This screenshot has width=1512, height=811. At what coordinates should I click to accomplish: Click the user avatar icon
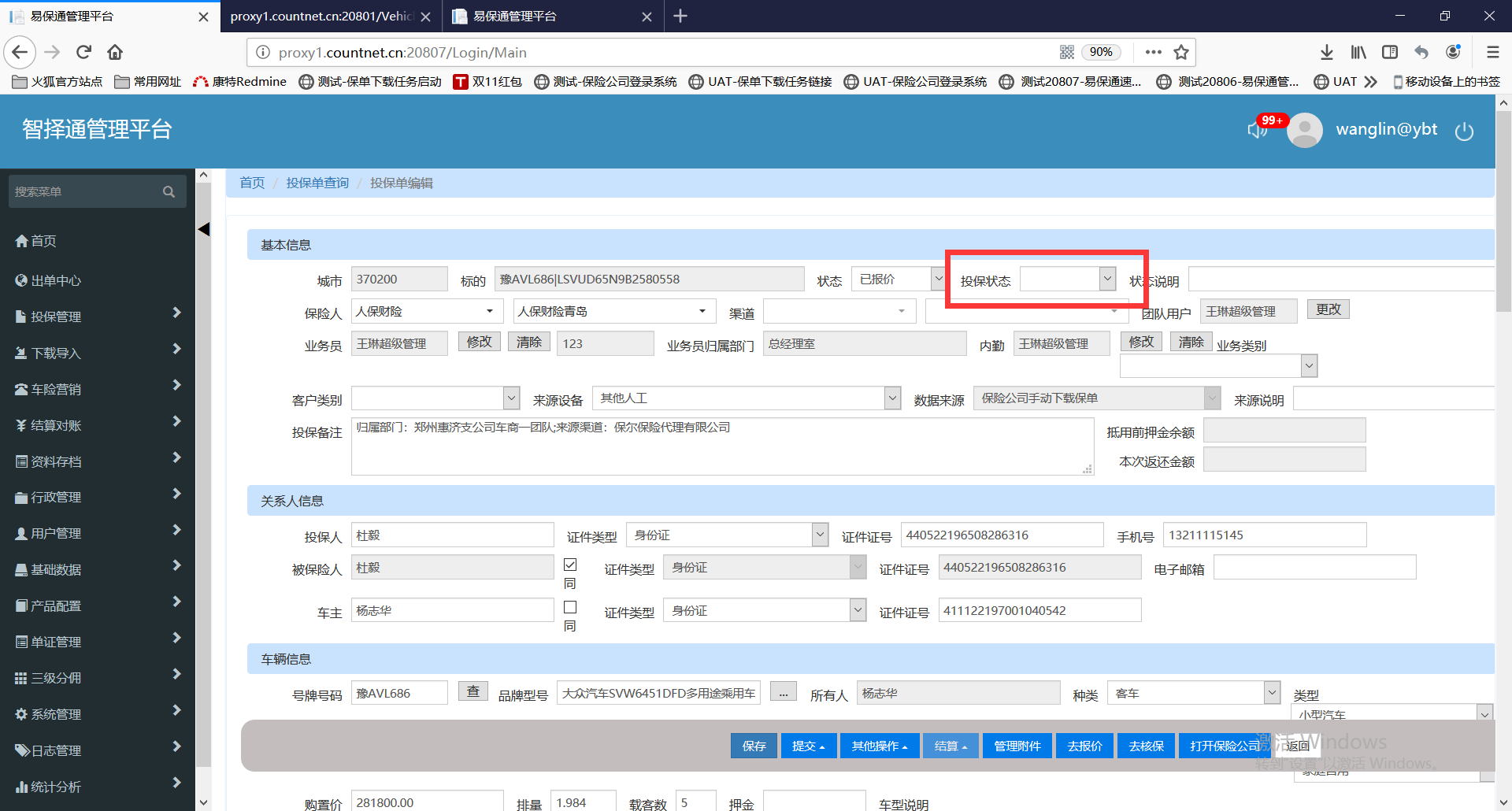pyautogui.click(x=1304, y=130)
